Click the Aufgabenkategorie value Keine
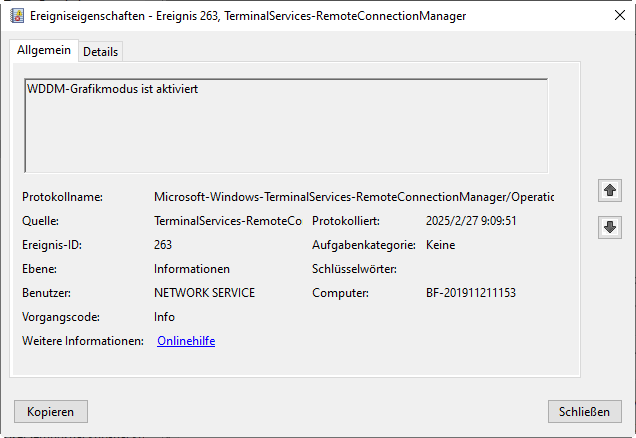This screenshot has height=438, width=636. point(441,245)
